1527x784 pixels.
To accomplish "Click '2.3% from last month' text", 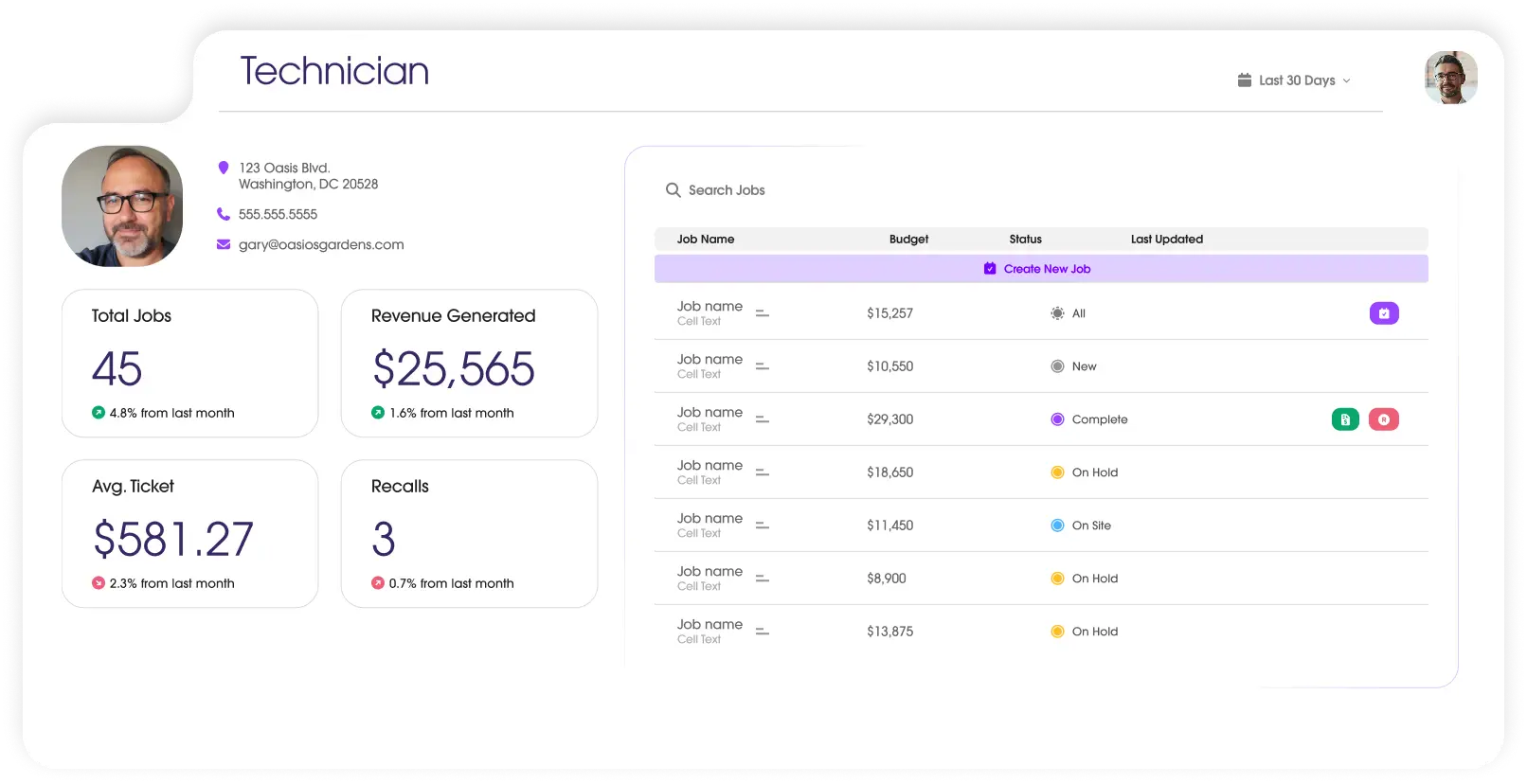I will pos(171,583).
